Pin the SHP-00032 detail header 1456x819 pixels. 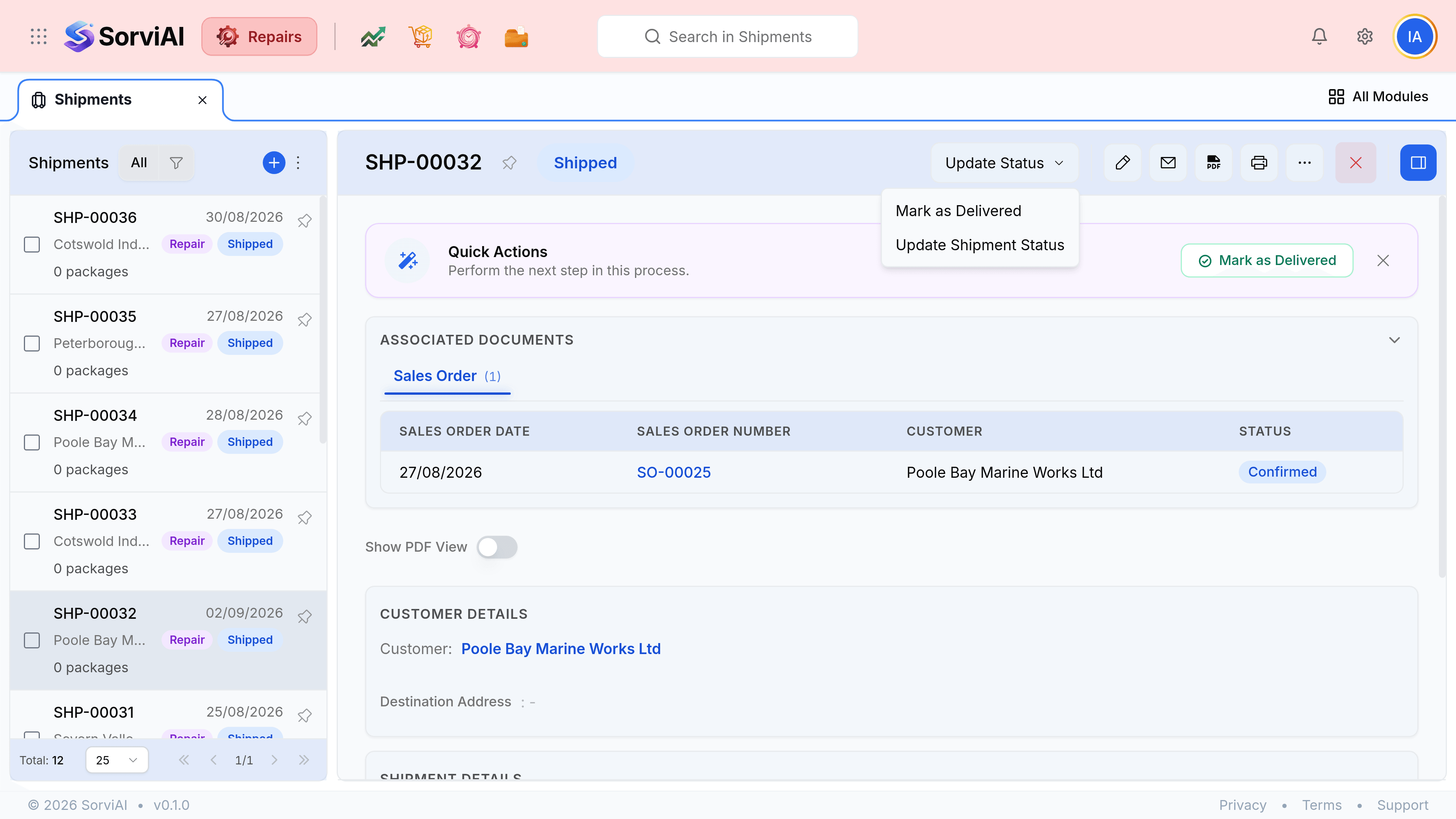(509, 163)
